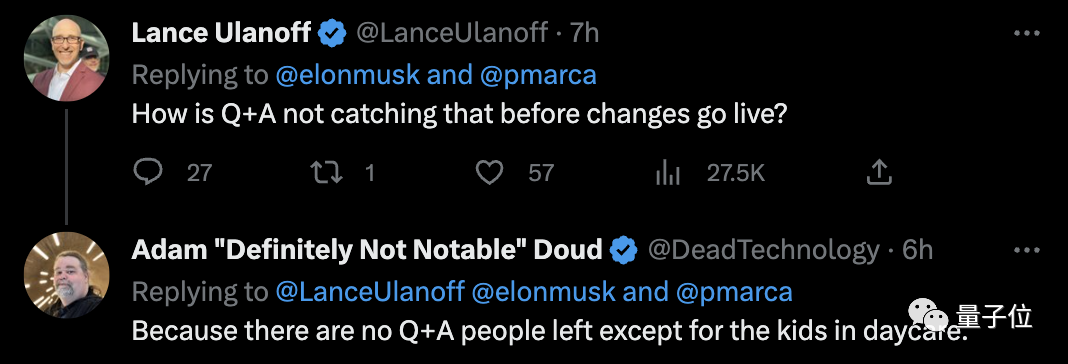Open Lance Ulanoff's profile picture
1068x364 pixels.
pos(67,58)
